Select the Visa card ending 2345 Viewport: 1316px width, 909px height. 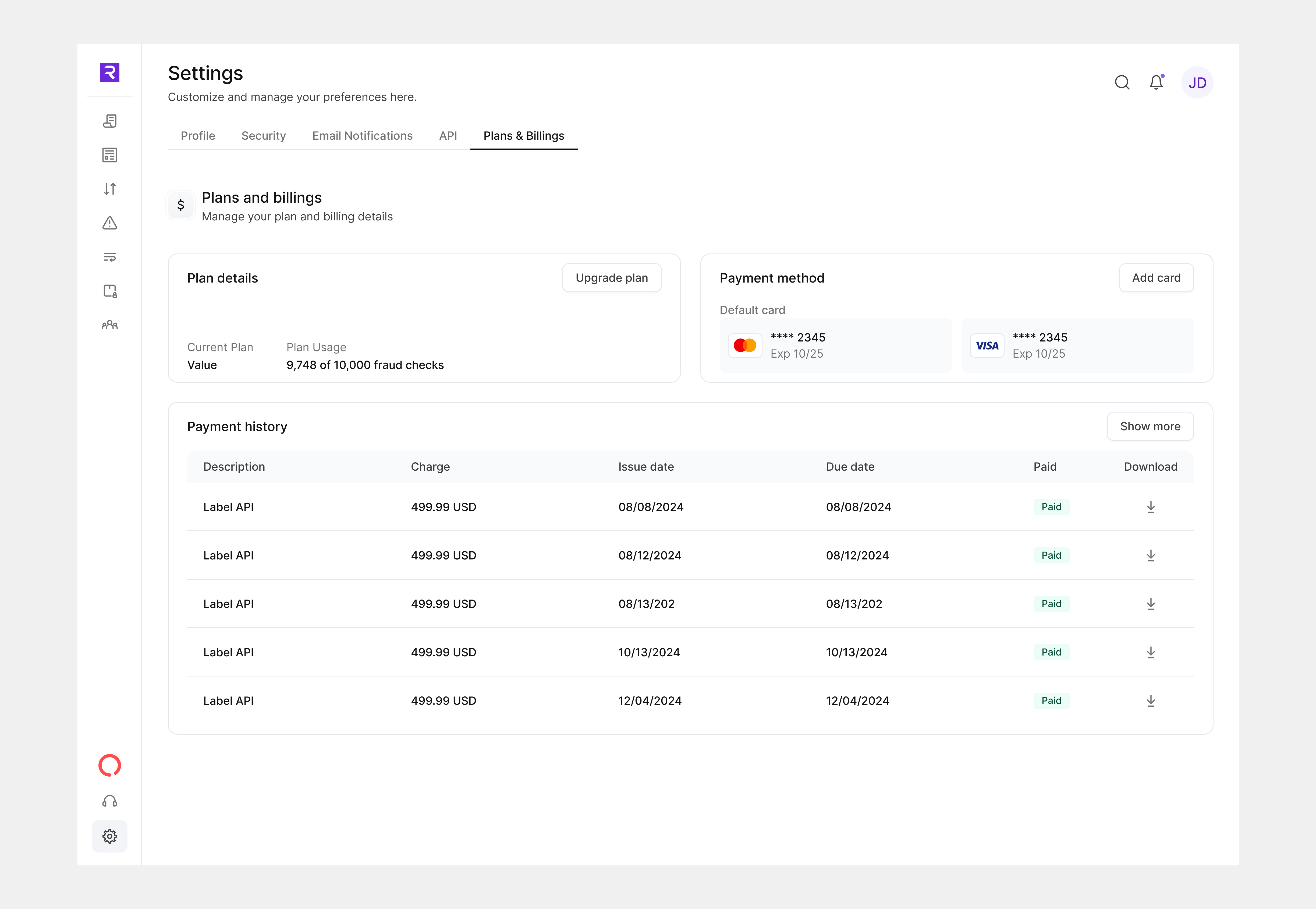(x=1077, y=345)
